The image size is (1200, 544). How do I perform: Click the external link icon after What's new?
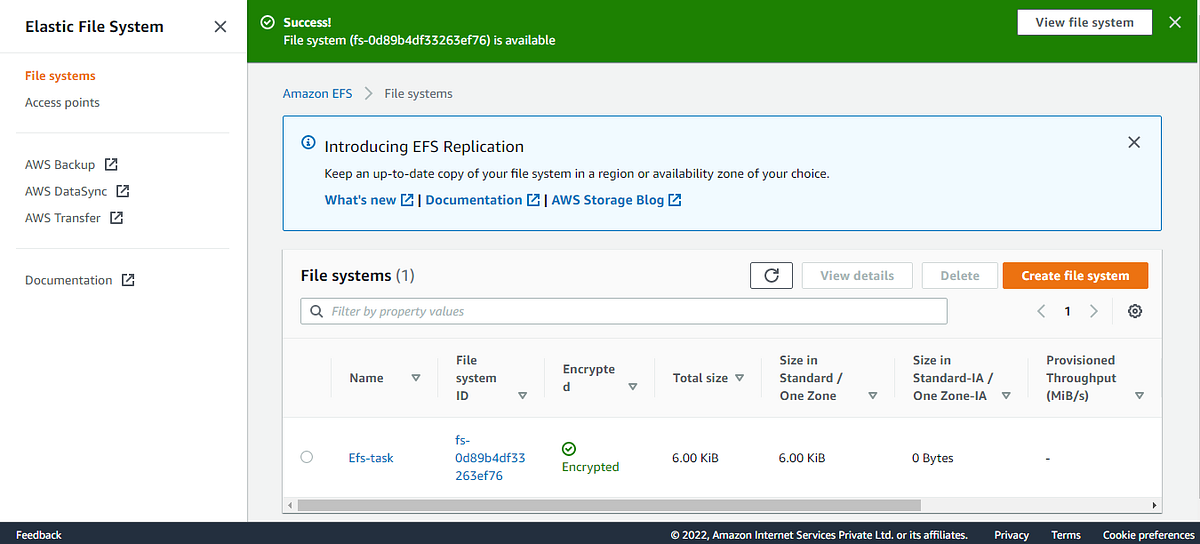pyautogui.click(x=407, y=200)
